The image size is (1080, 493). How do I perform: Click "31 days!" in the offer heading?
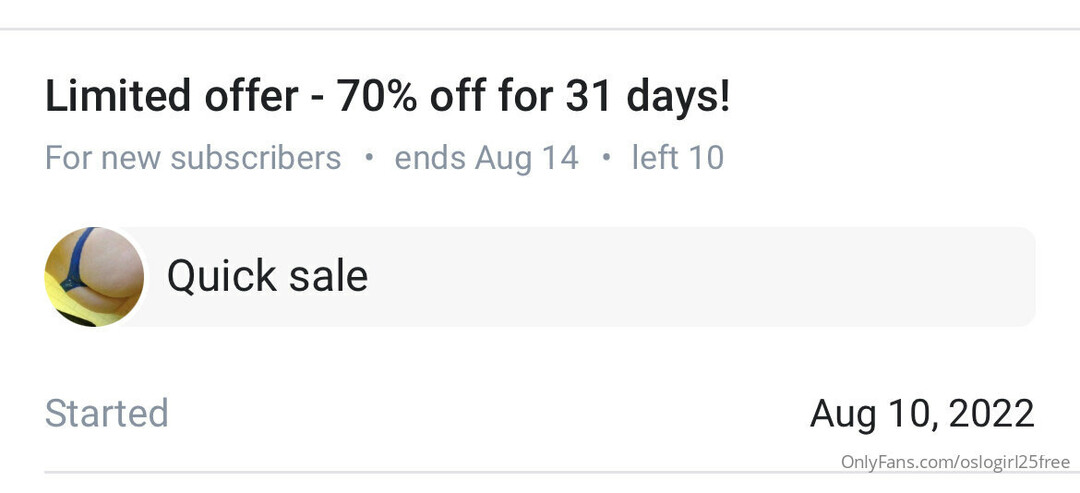pyautogui.click(x=647, y=96)
